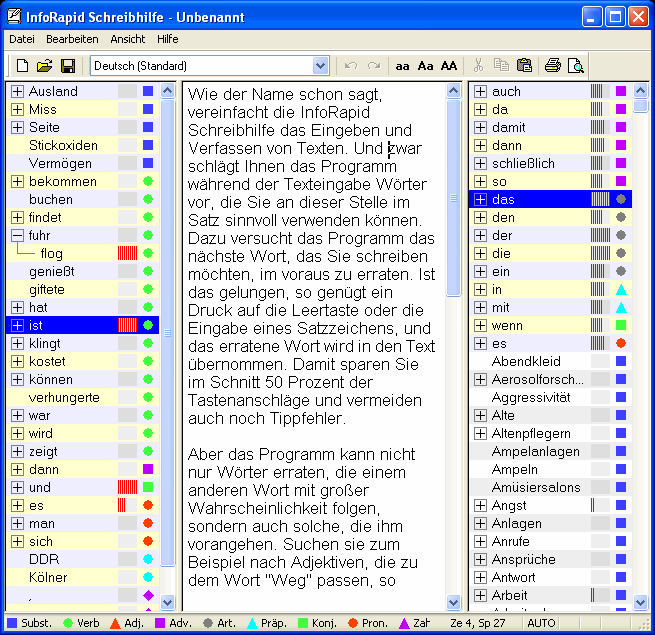Click the red frequency bar next to 'flog'

pos(127,253)
